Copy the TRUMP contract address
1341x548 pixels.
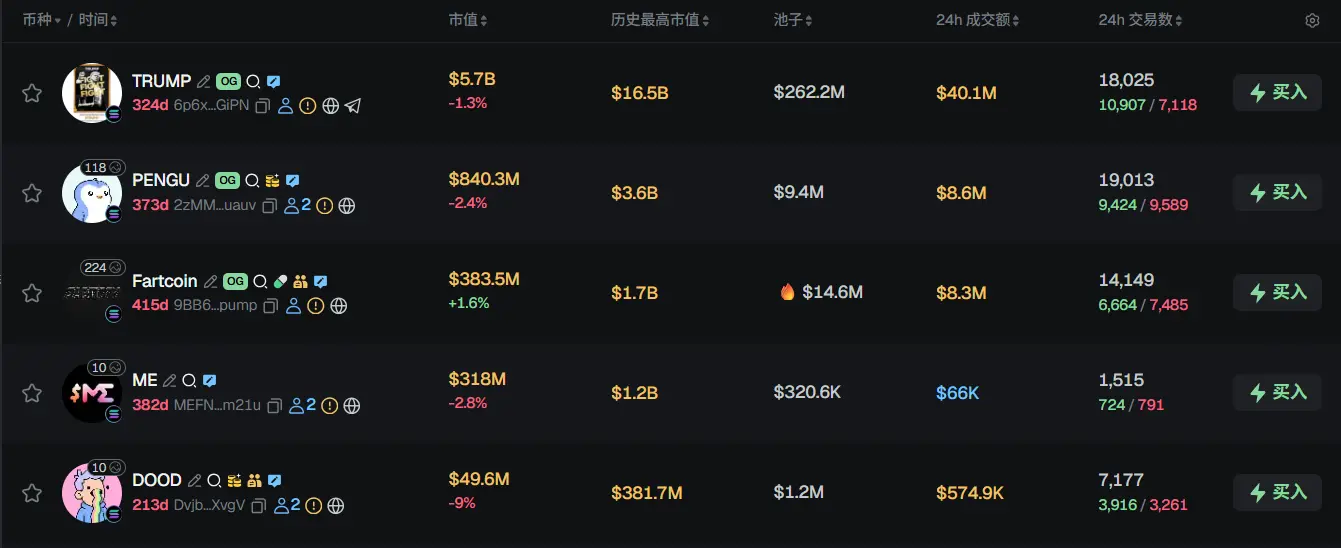(263, 105)
